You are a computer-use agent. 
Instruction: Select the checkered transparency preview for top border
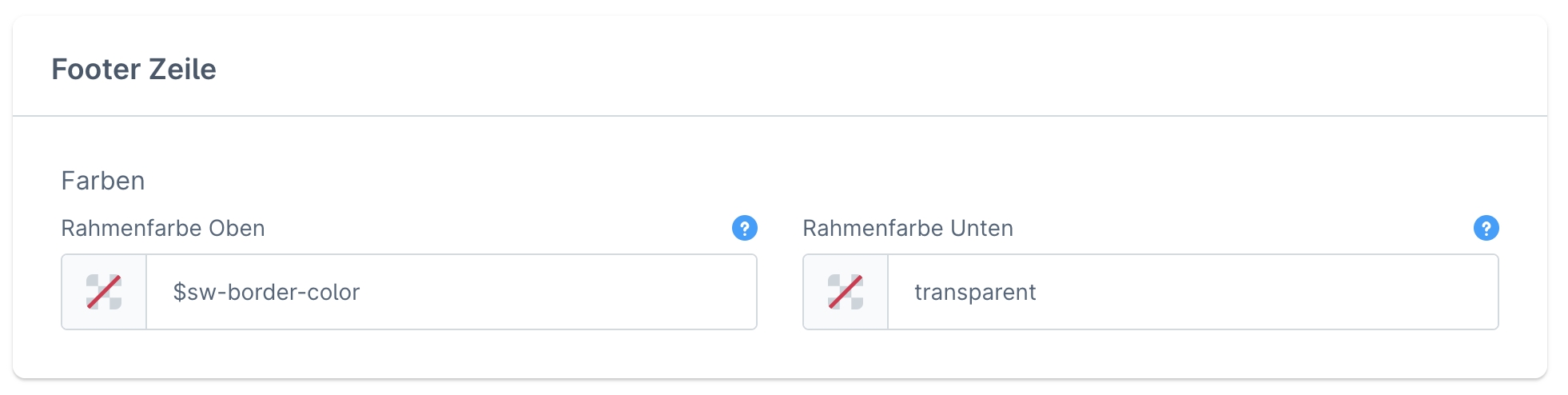click(x=104, y=292)
